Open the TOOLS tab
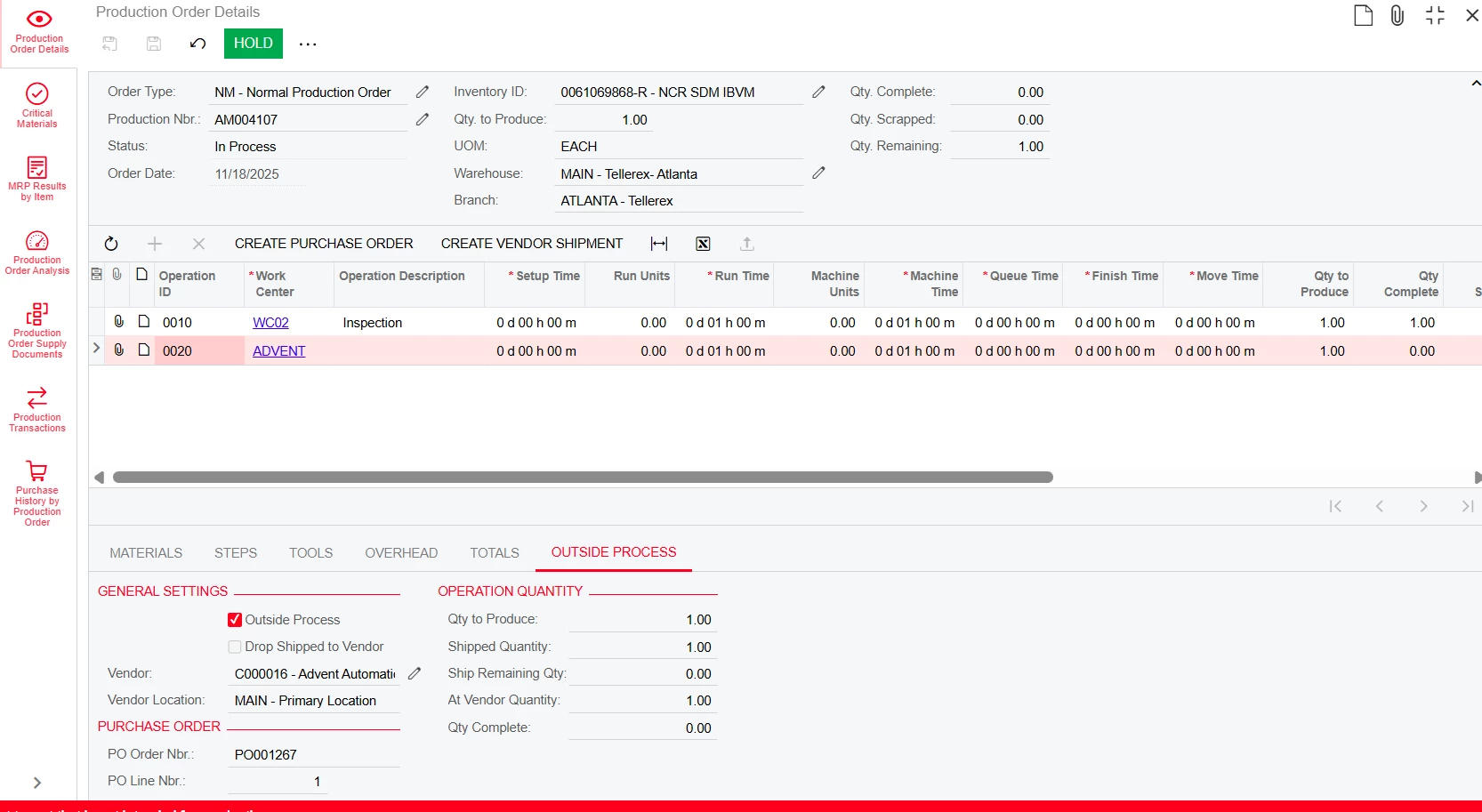Screen dimensions: 1482x812 [310, 553]
